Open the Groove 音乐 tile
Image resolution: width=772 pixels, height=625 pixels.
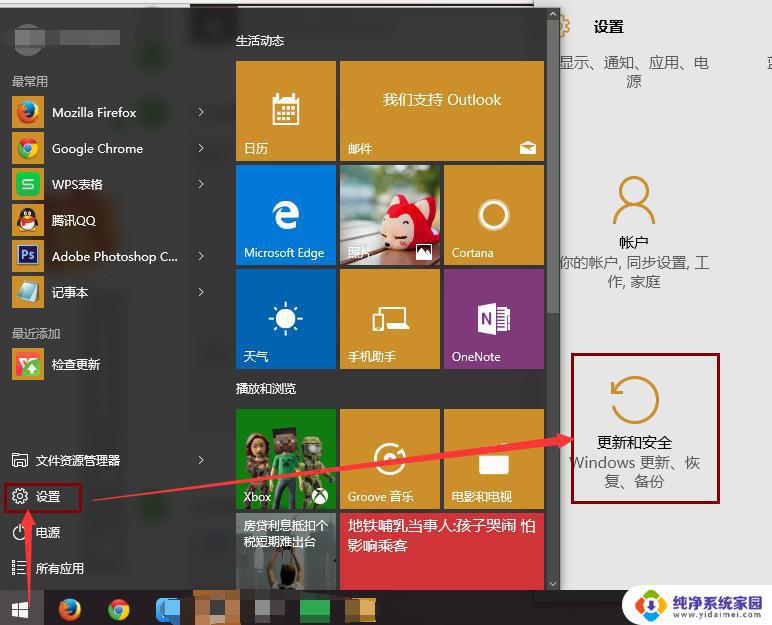pyautogui.click(x=389, y=459)
